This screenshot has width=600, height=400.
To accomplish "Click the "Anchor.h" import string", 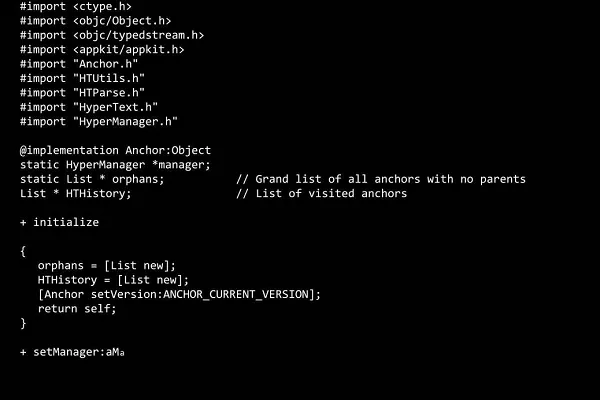I will pyautogui.click(x=104, y=64).
